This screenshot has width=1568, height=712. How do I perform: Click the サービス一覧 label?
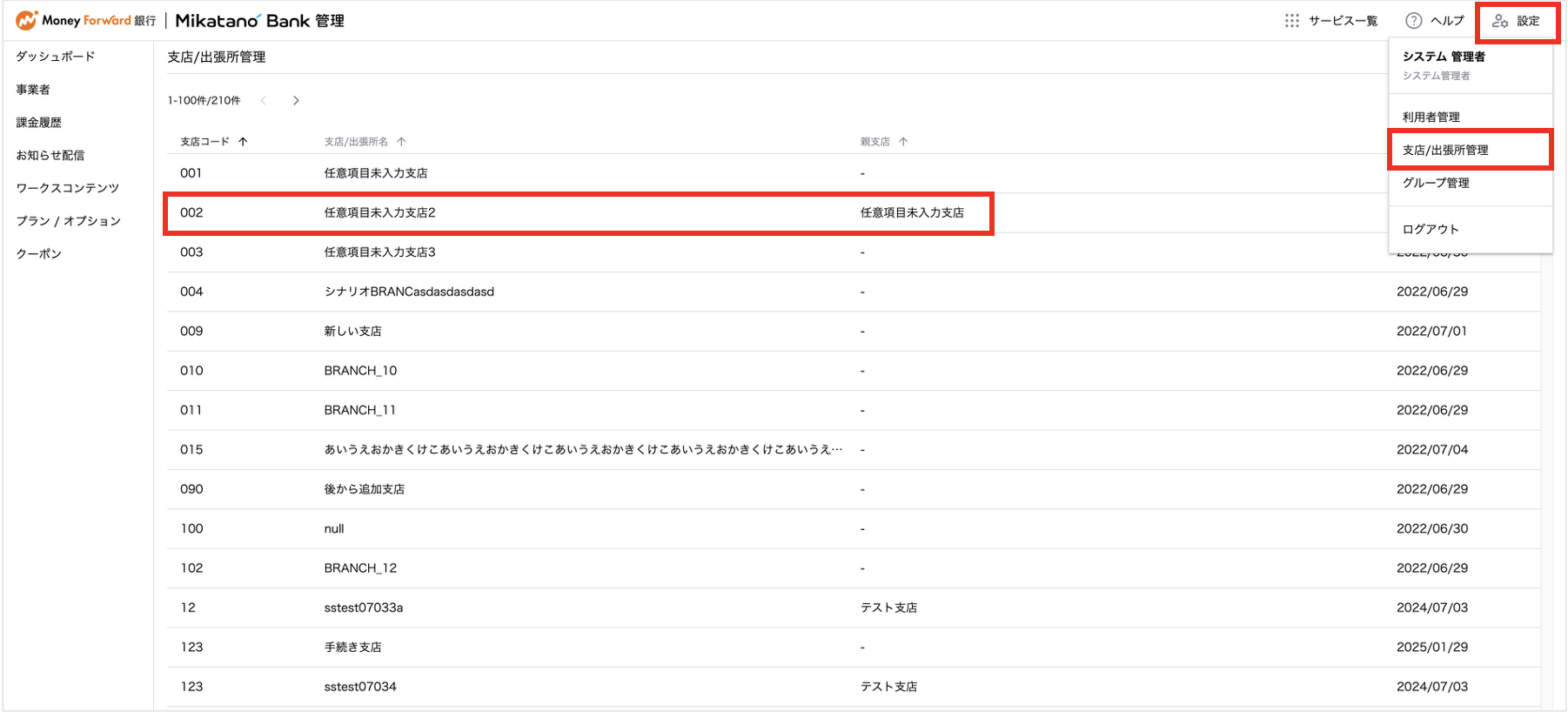(1344, 21)
